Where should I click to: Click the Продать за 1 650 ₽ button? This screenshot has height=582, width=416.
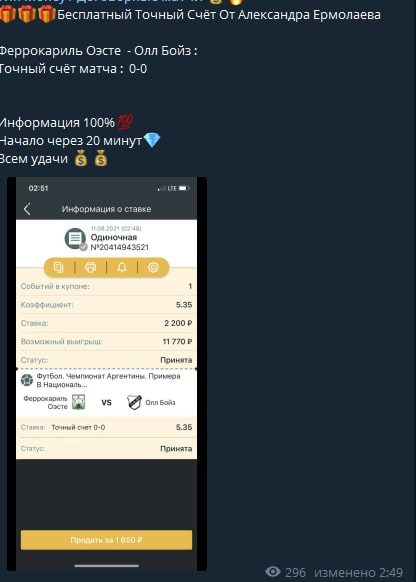tap(107, 540)
